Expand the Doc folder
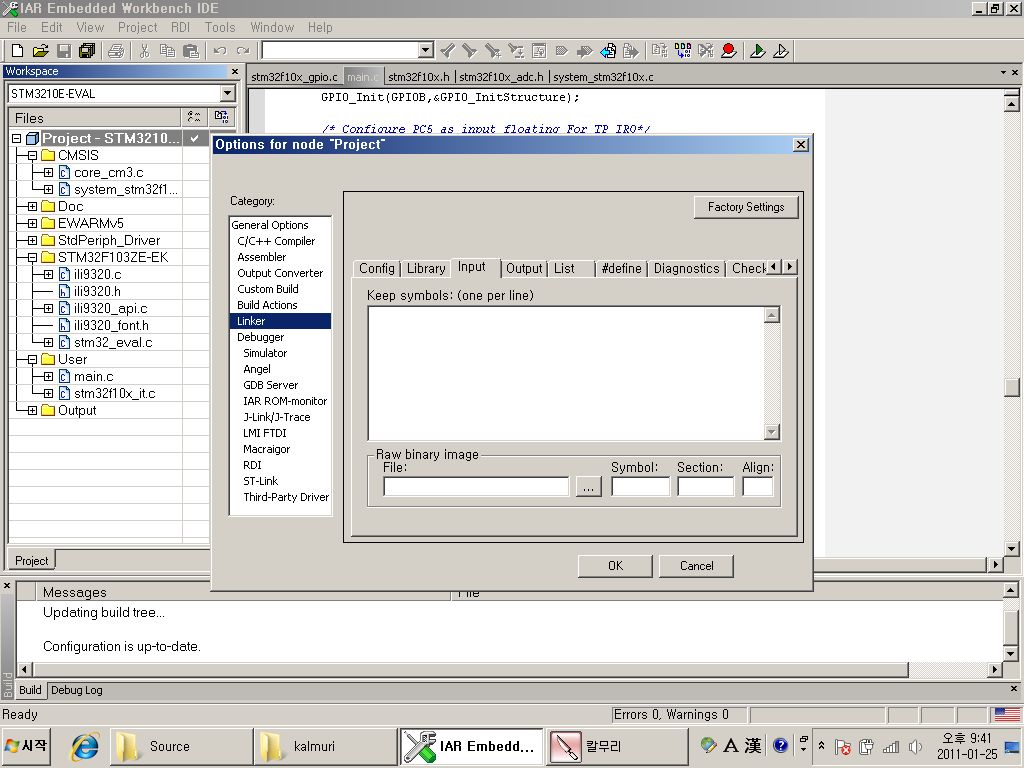This screenshot has height=768, width=1024. [32, 206]
